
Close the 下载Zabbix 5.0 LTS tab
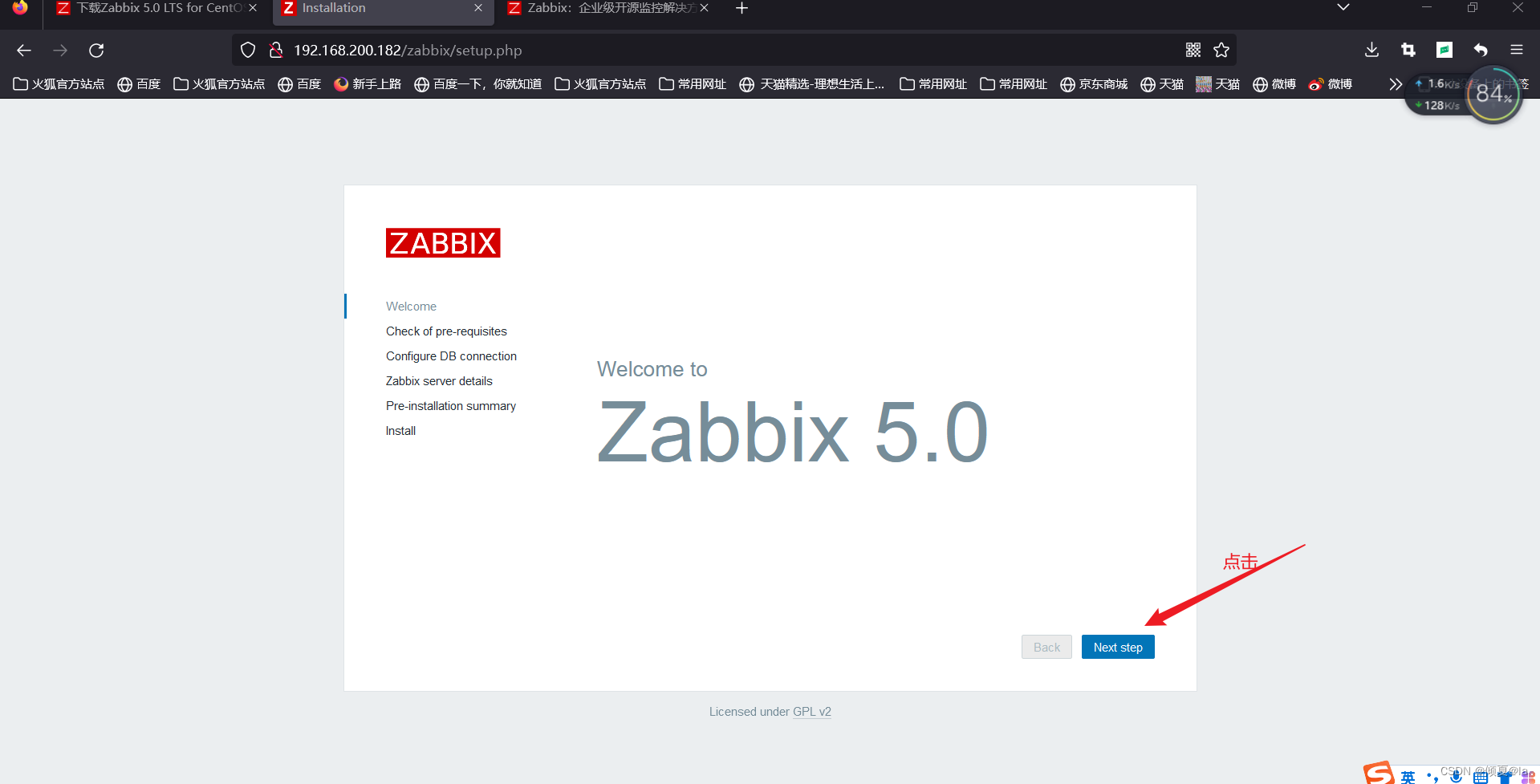coord(253,8)
